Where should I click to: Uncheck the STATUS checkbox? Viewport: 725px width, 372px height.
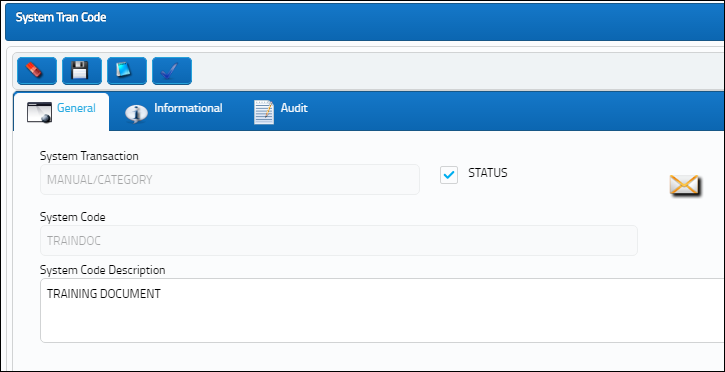pos(449,175)
